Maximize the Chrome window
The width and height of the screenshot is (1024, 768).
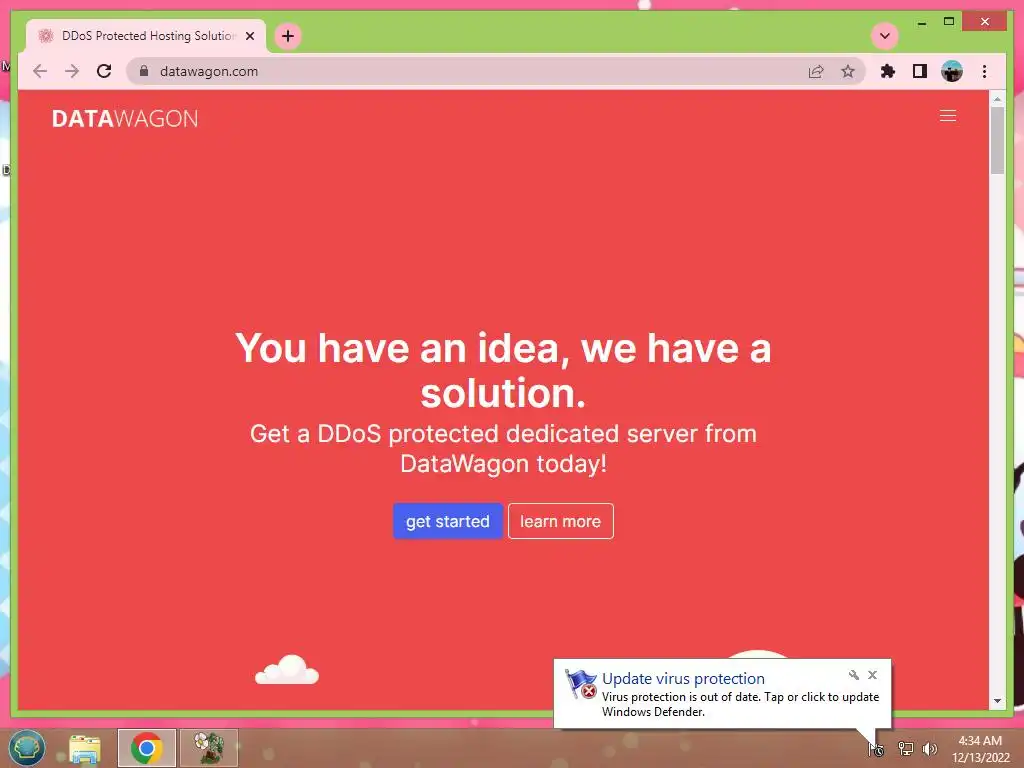click(949, 22)
